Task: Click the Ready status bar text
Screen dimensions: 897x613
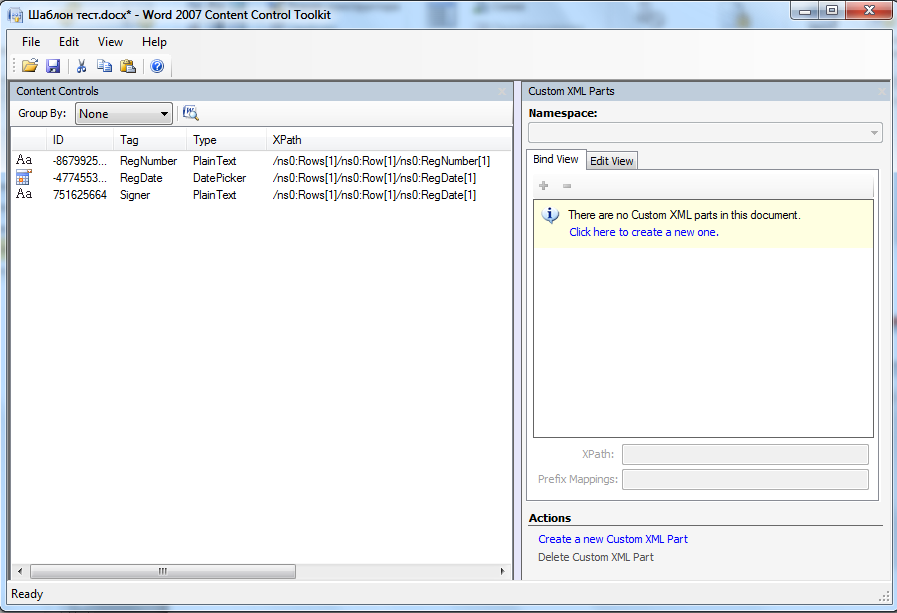Action: [27, 594]
